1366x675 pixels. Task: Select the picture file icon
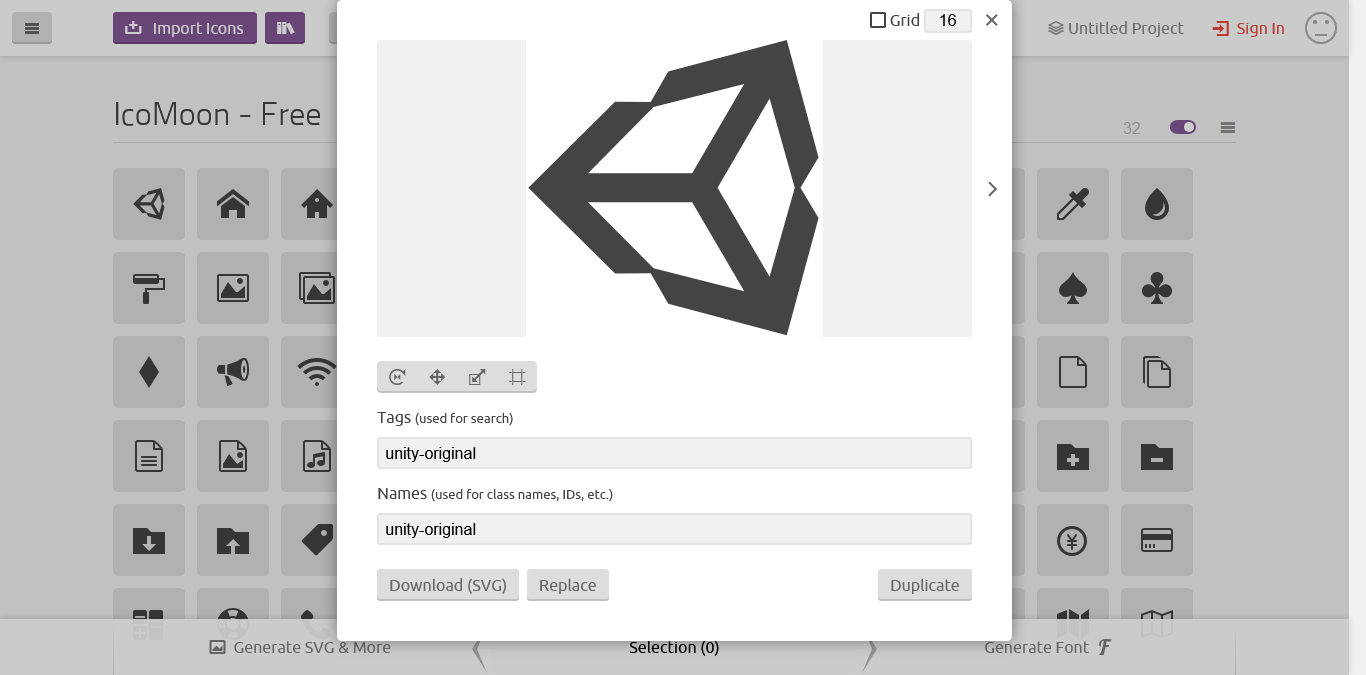(233, 456)
